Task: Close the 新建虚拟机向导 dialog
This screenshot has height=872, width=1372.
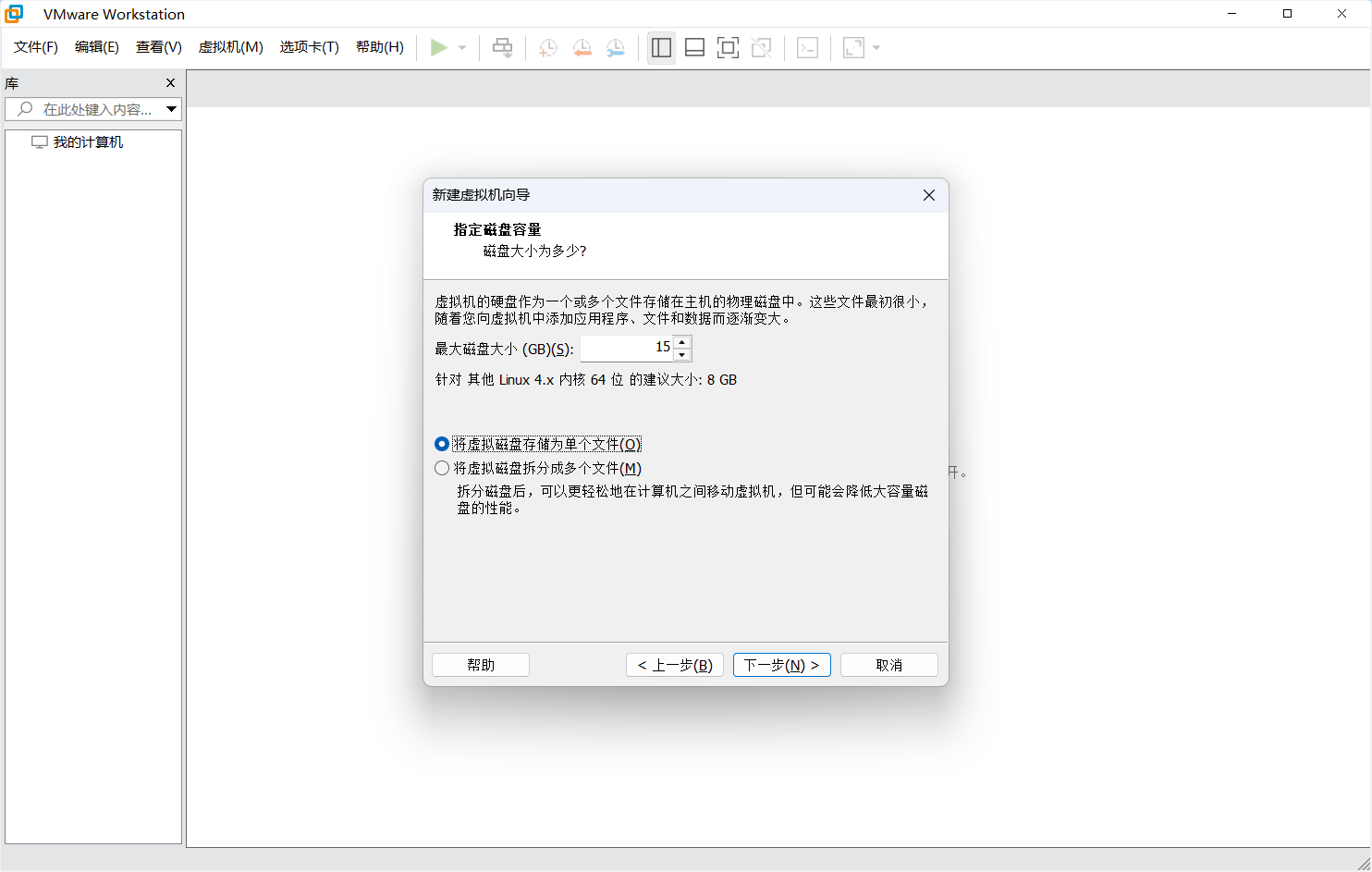Action: [929, 195]
